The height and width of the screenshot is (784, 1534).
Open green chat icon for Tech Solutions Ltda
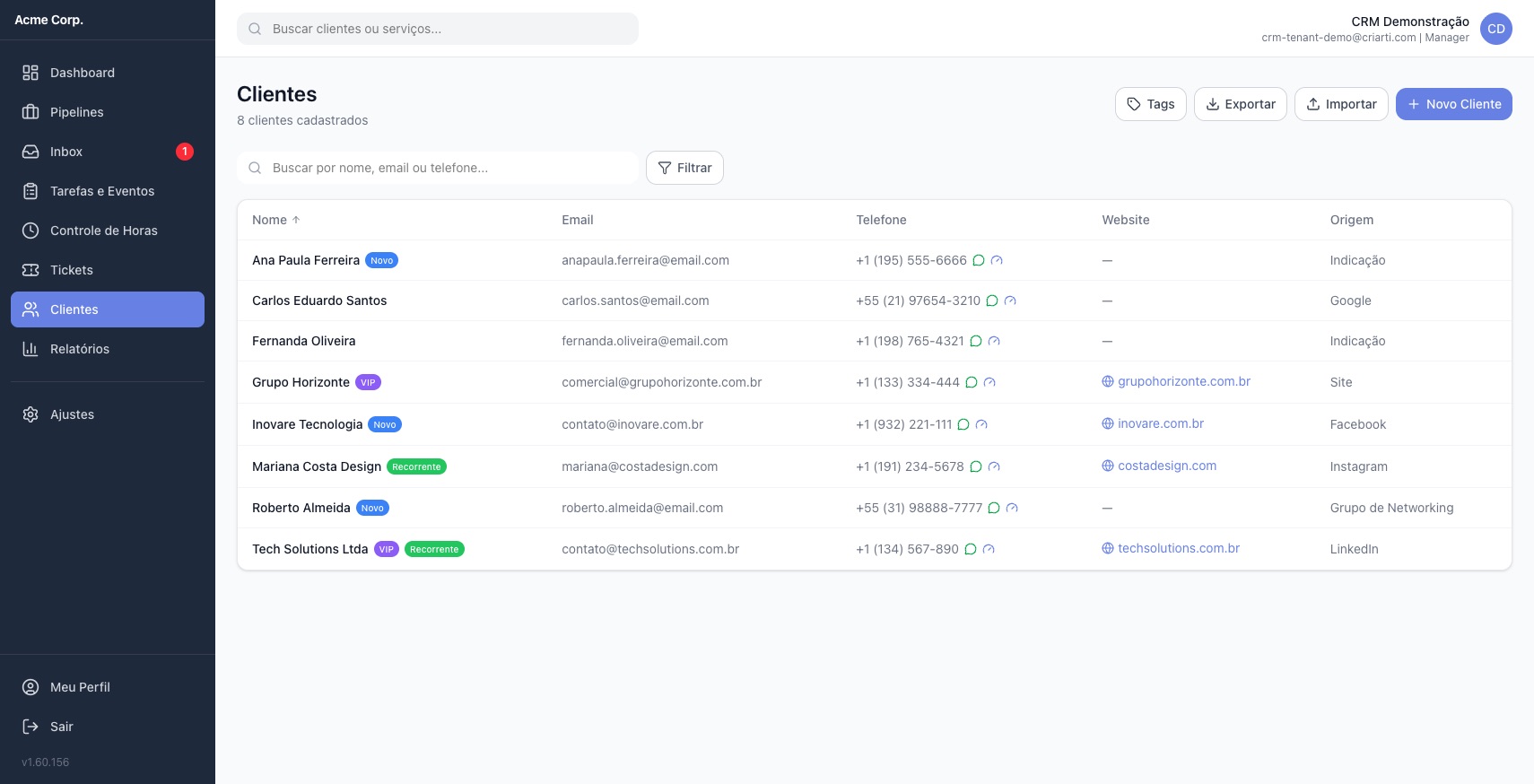tap(971, 549)
